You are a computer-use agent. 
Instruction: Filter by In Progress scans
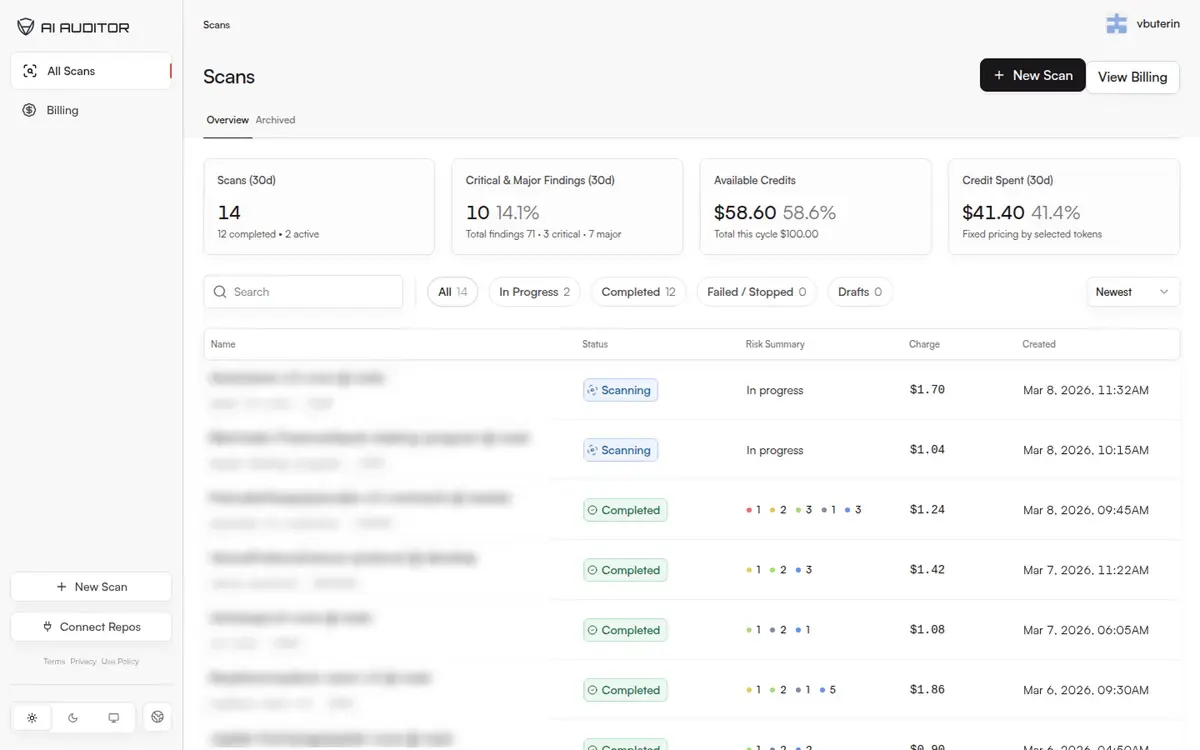pos(534,292)
